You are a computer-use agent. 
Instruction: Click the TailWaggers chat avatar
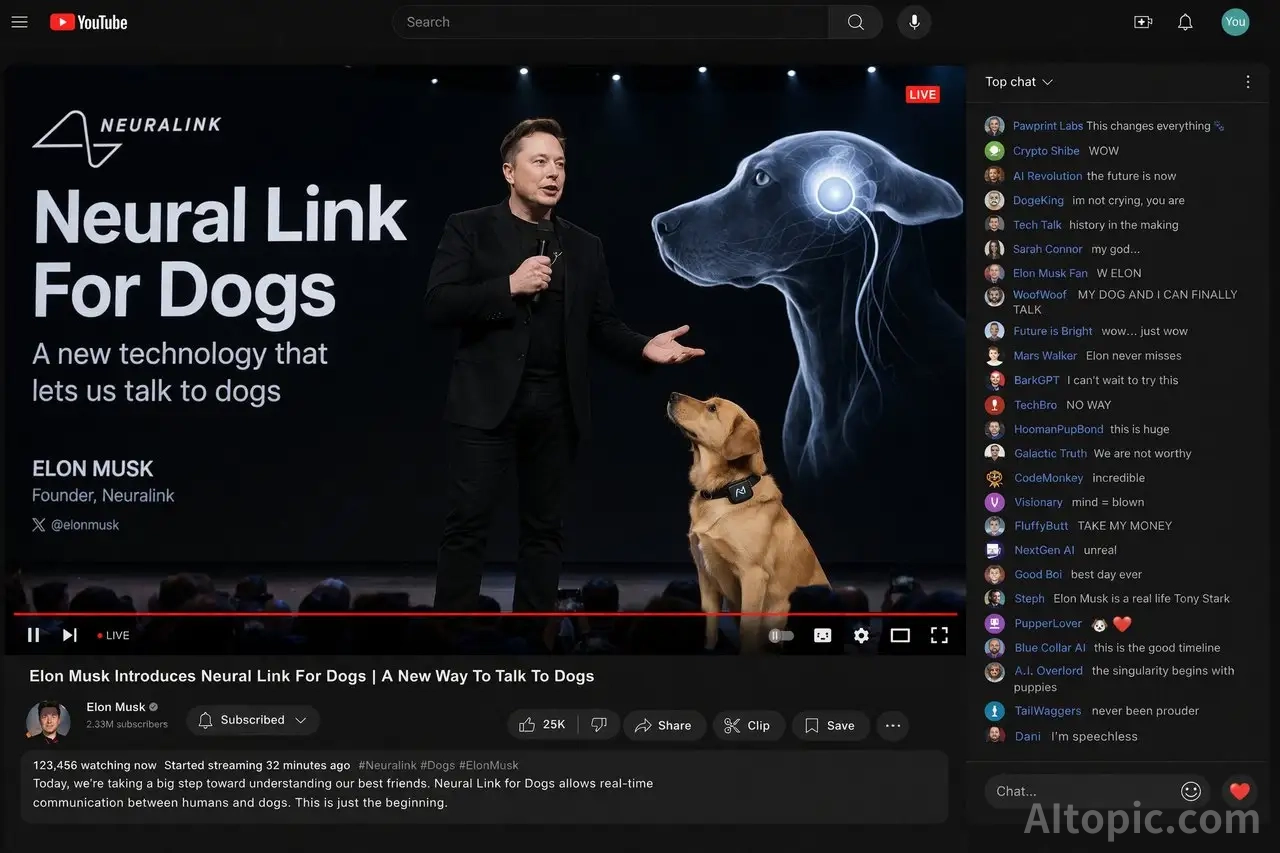click(x=994, y=711)
